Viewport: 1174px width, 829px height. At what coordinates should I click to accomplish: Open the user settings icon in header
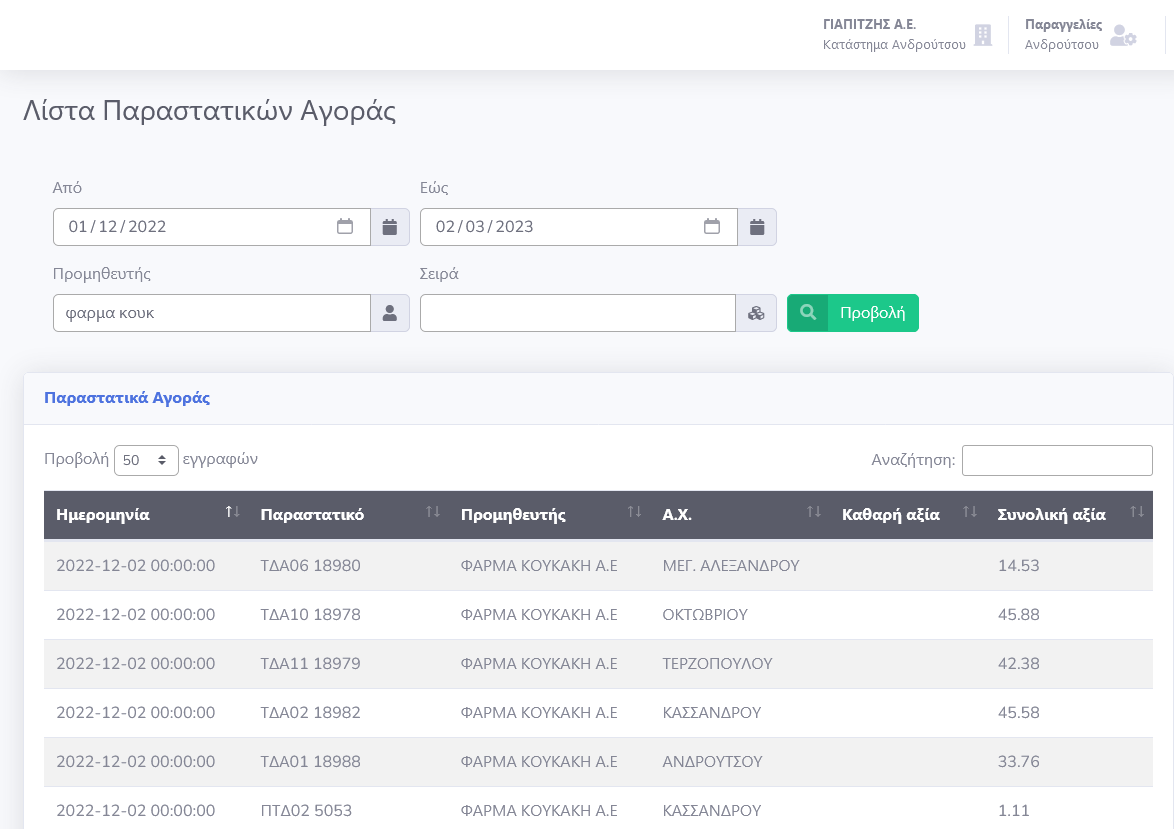point(1122,34)
